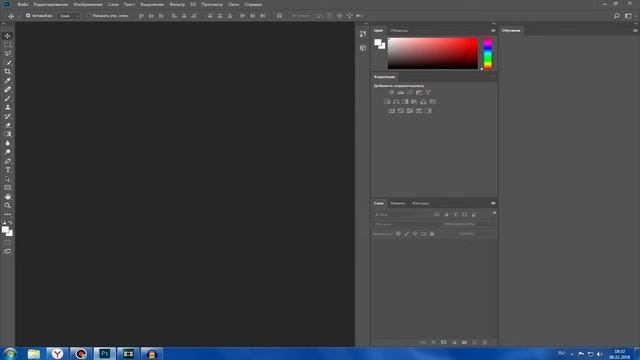Select the Rectangular Marquee tool

tap(7, 45)
